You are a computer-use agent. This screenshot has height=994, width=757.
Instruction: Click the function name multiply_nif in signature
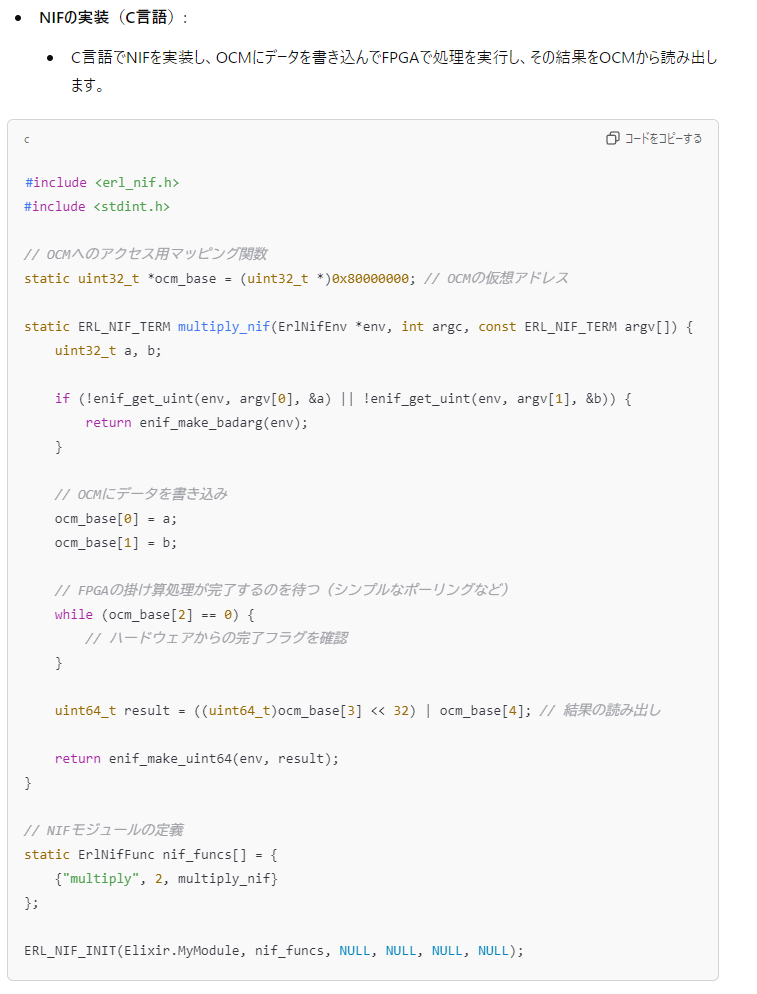(224, 326)
